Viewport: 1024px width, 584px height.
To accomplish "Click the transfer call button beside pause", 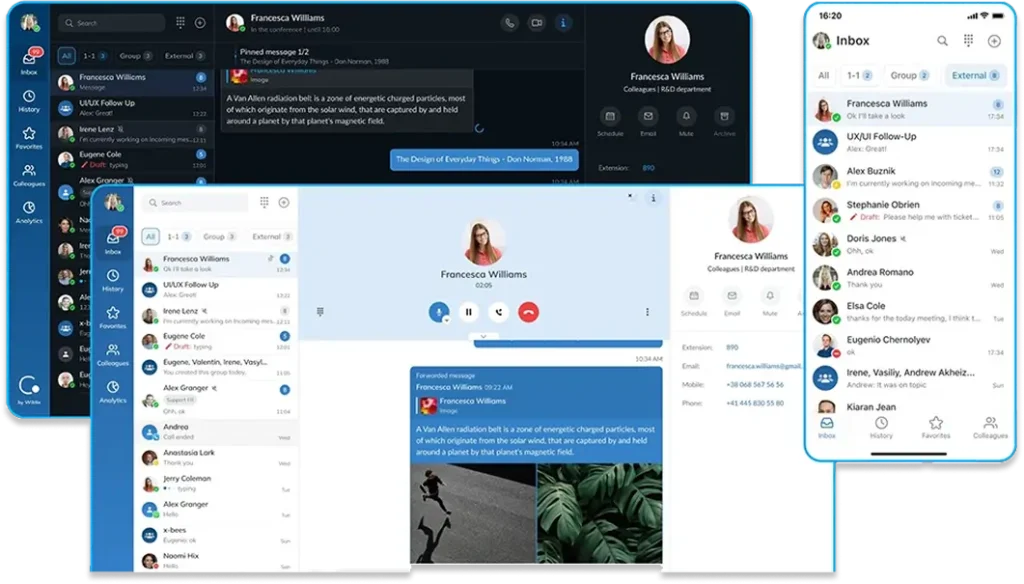I will point(498,312).
